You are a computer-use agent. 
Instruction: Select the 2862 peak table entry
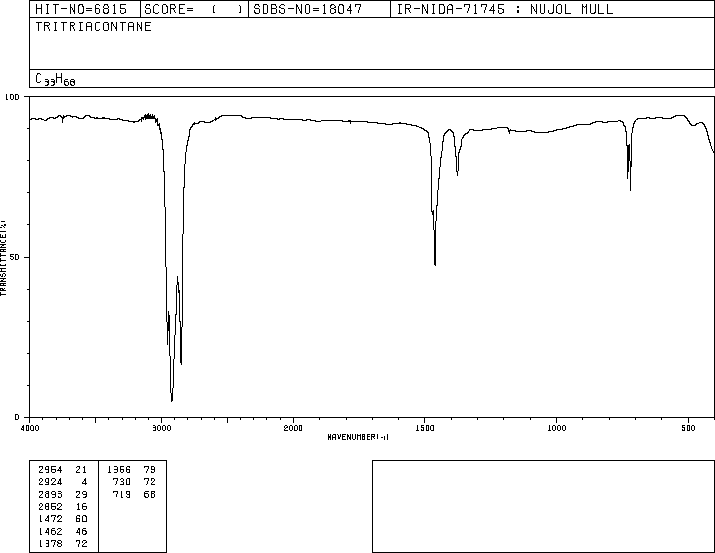[x=62, y=506]
